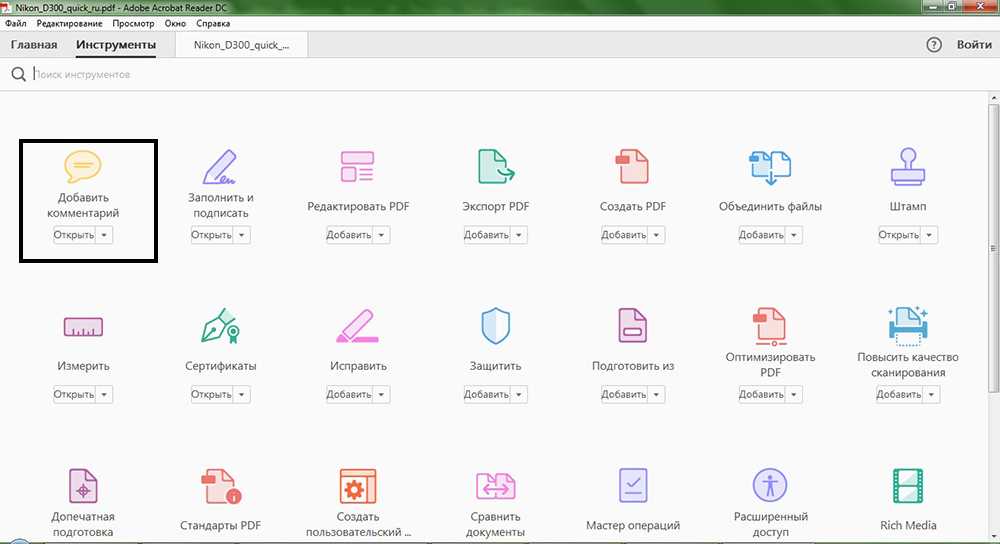
Task: Click the help question mark icon
Action: coord(934,45)
